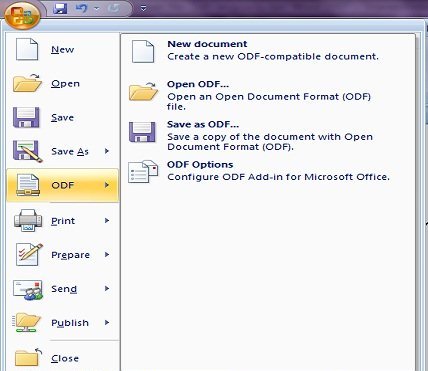
Task: Open the Undo history dropdown arrow
Action: tap(97, 8)
